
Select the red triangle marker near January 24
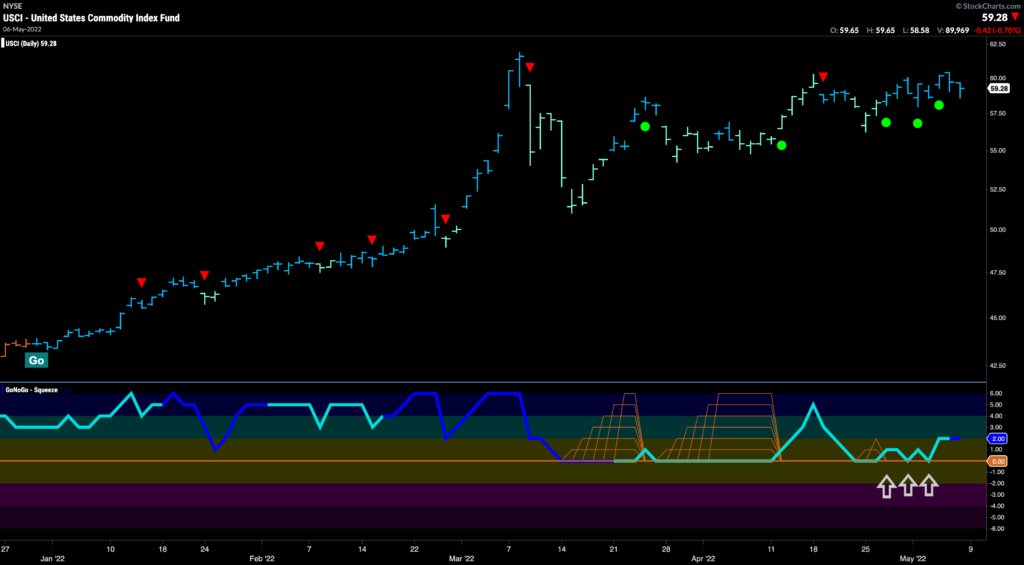tap(204, 275)
